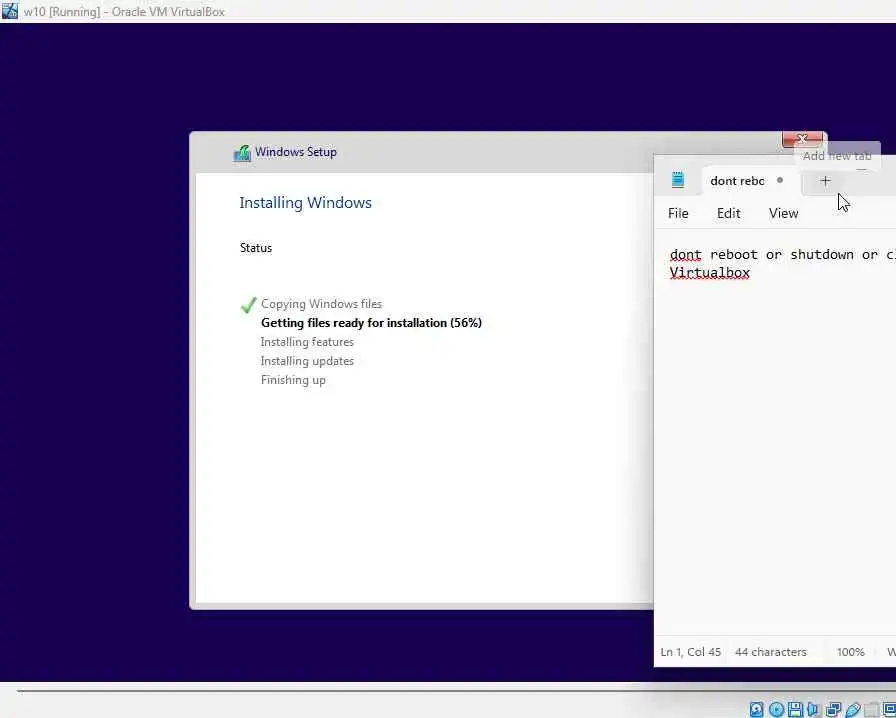Click 'Finishing up' status line

[x=293, y=380]
